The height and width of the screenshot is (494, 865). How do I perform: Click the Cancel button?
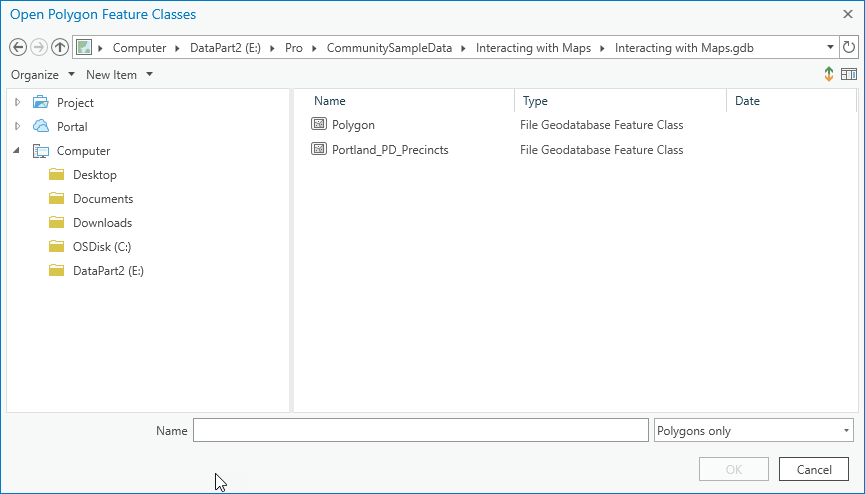814,469
